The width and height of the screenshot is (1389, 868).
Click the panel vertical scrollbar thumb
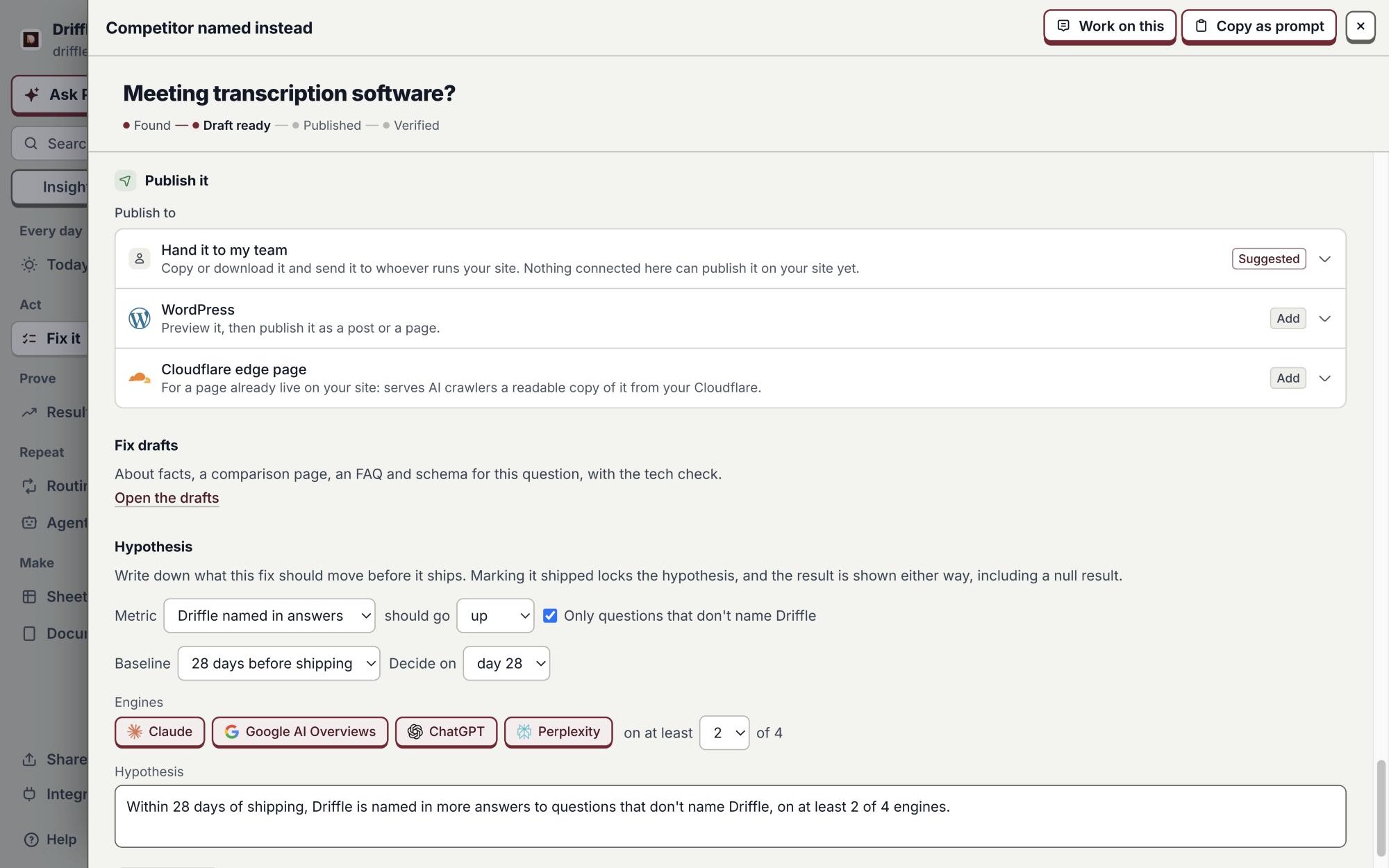[1381, 808]
